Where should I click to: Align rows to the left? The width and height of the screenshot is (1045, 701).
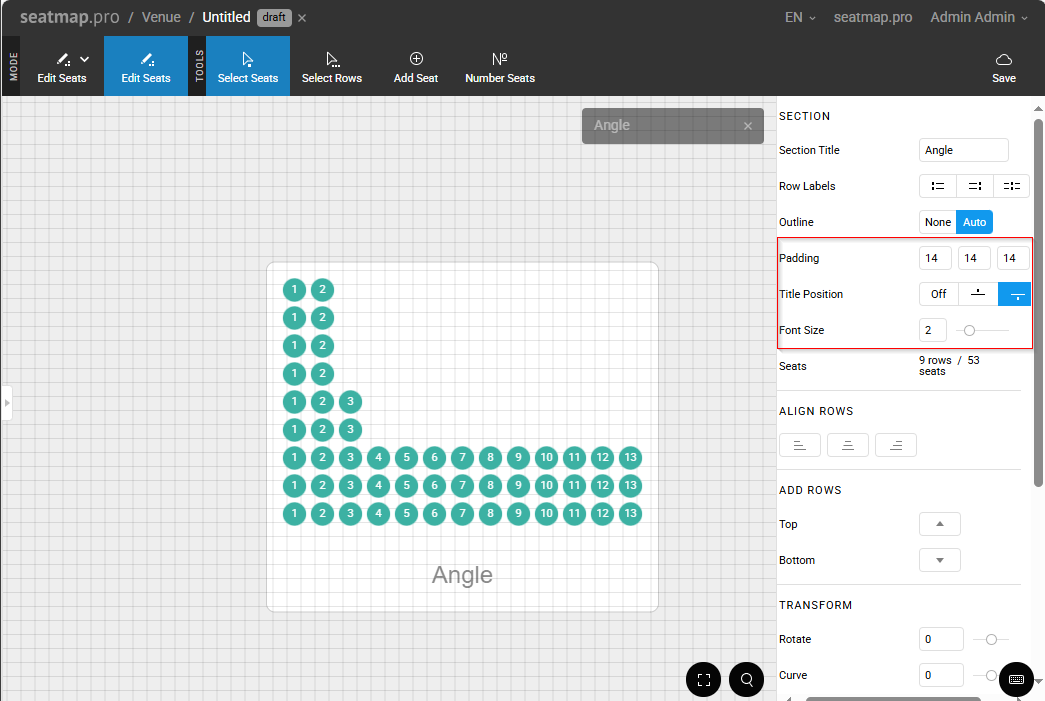click(799, 446)
